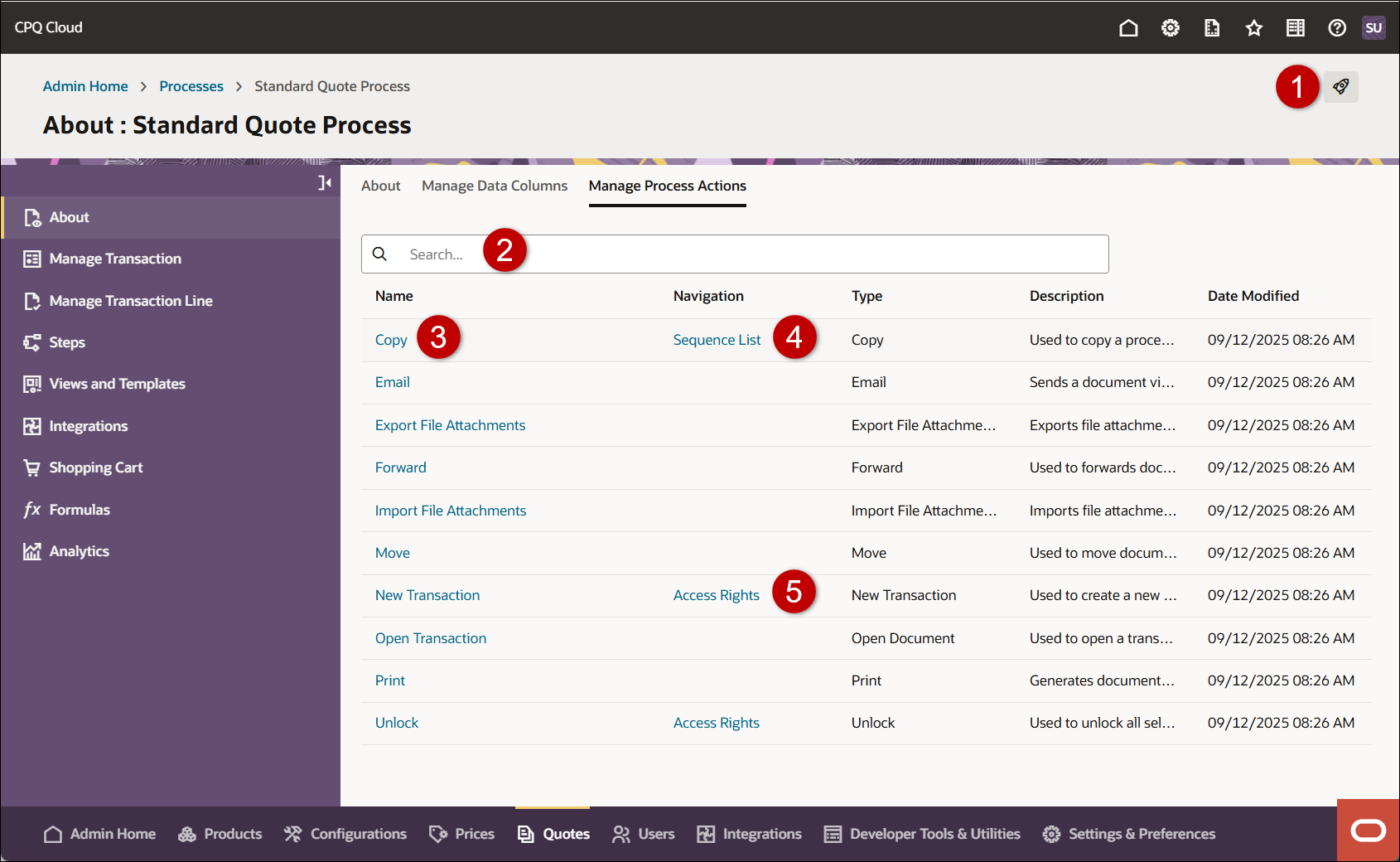This screenshot has width=1400, height=862.
Task: Click the document icon in top bar
Action: [1211, 28]
